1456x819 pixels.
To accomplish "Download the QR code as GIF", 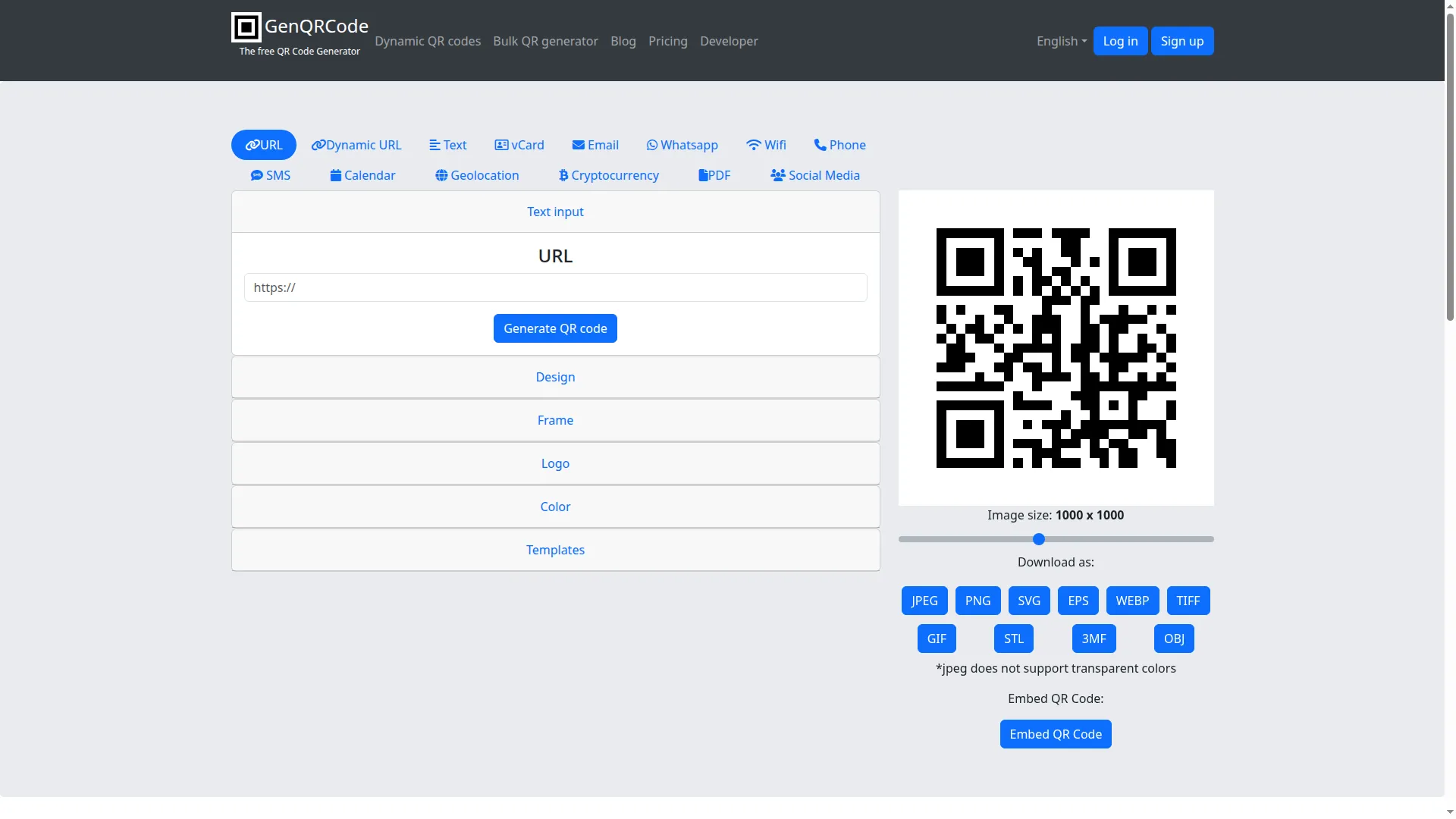I will [937, 639].
